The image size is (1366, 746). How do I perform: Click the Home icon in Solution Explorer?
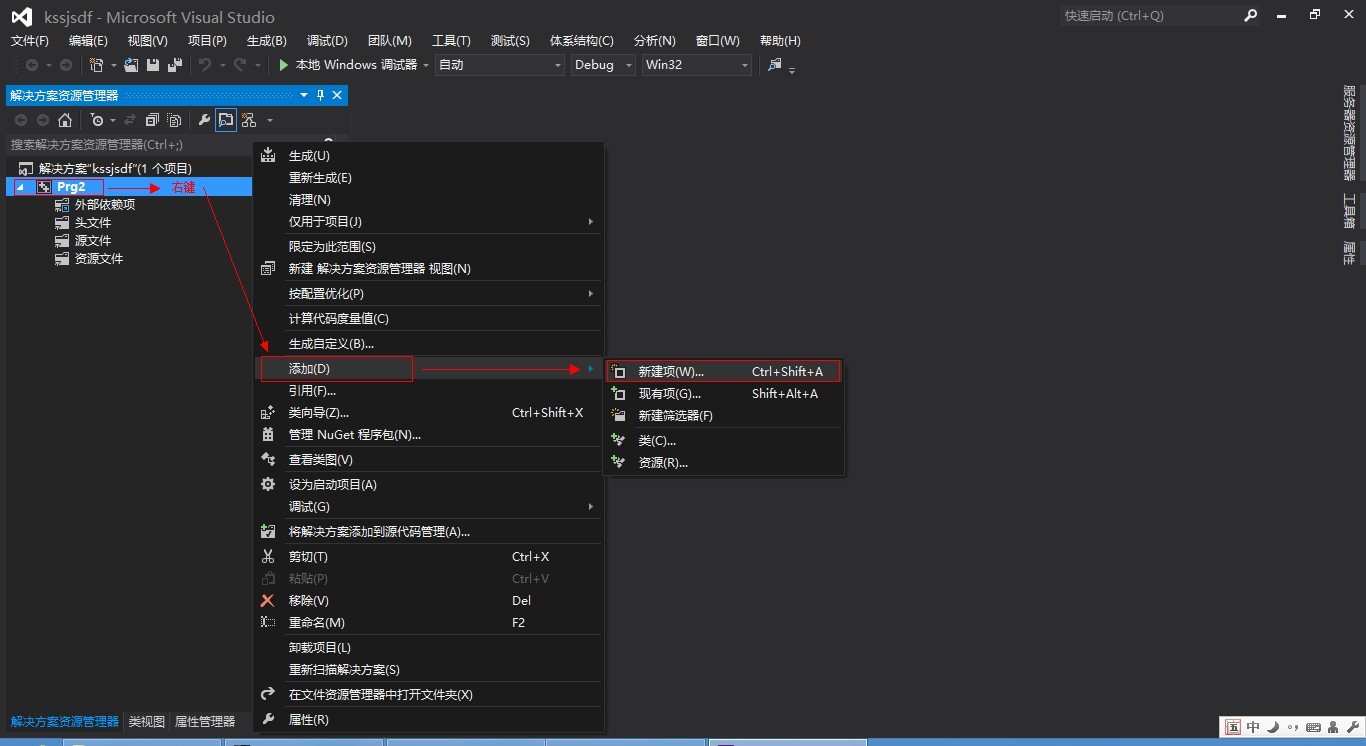coord(65,120)
